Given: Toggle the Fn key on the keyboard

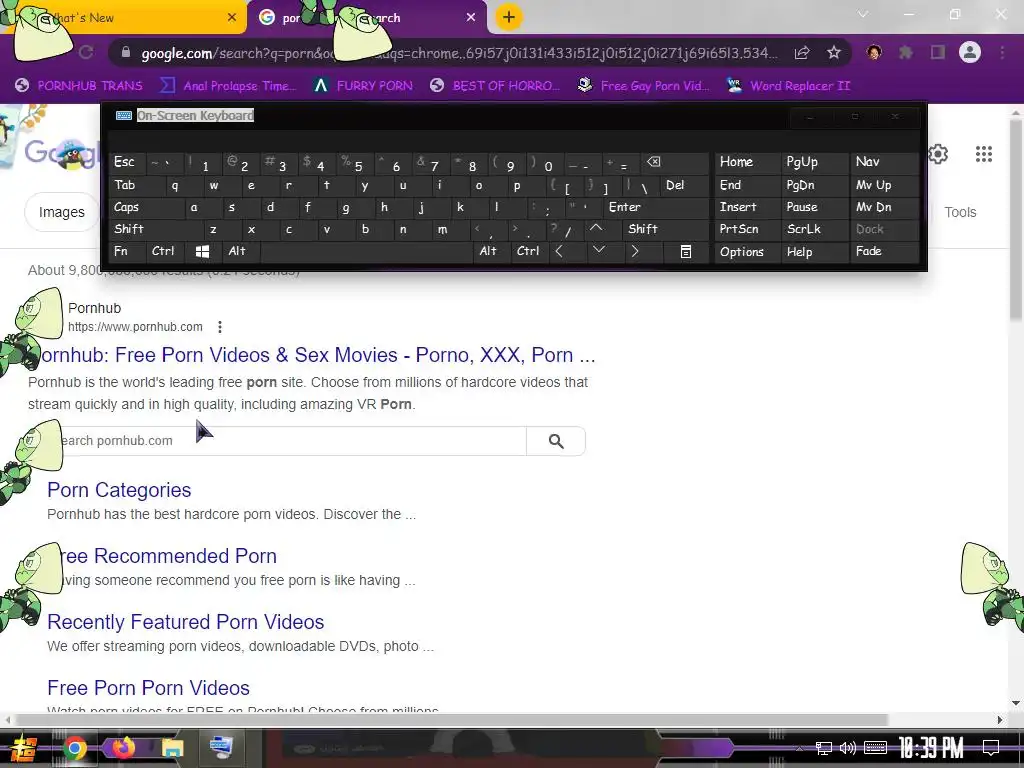Looking at the screenshot, I should (x=127, y=251).
